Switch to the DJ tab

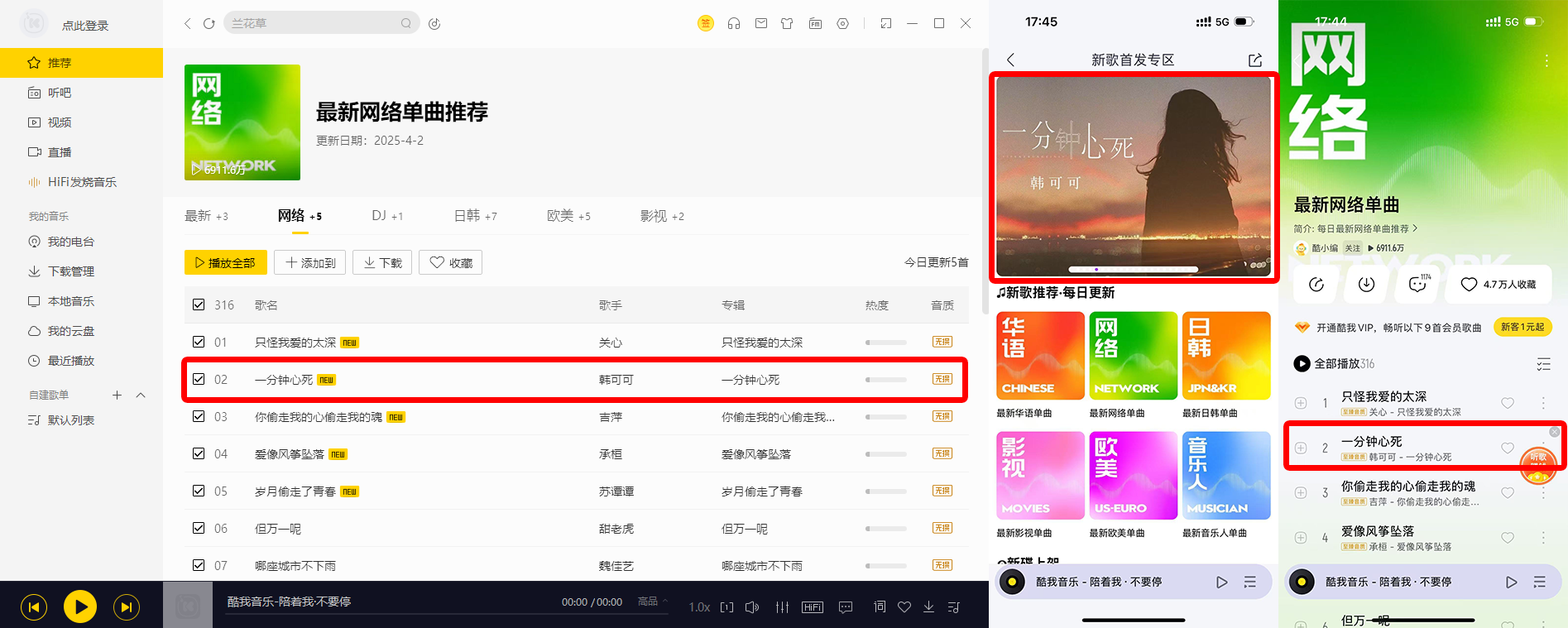pyautogui.click(x=387, y=216)
